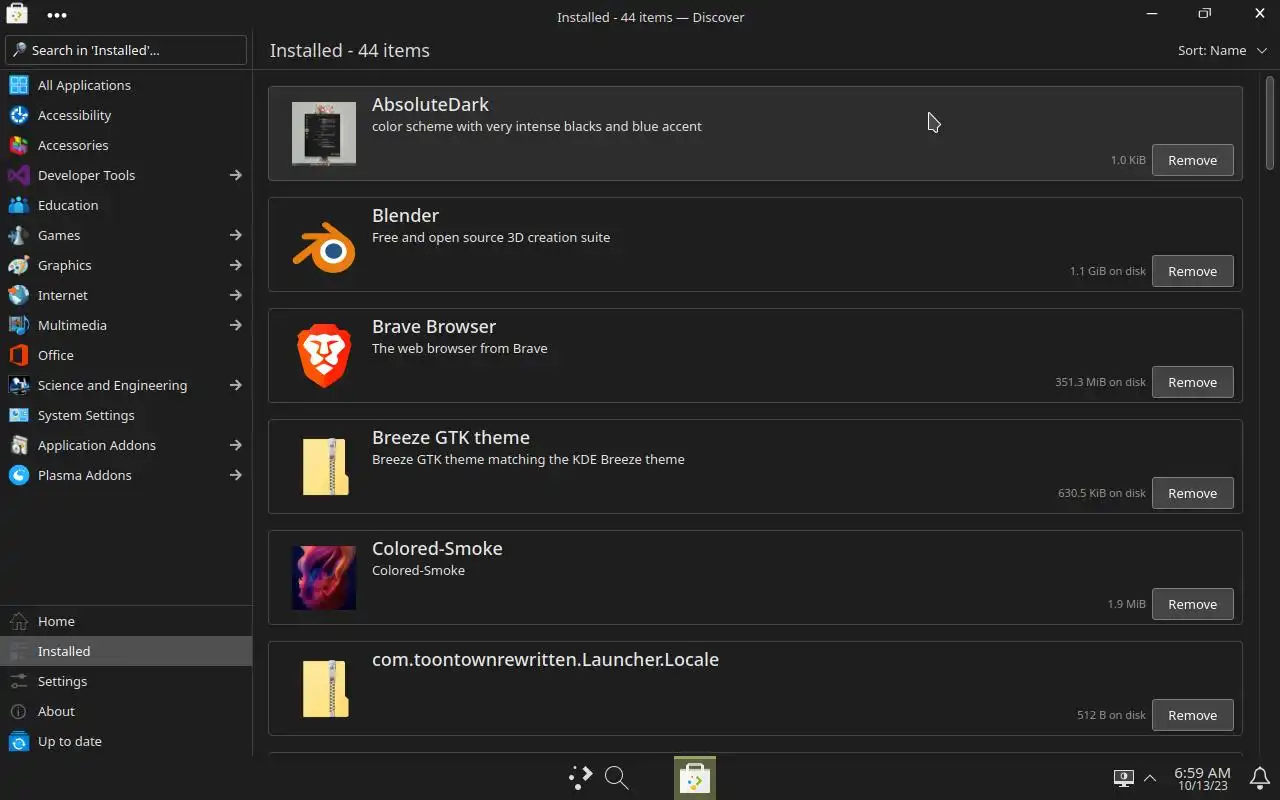Expand the Developer Tools arrow
The width and height of the screenshot is (1280, 800).
point(236,175)
